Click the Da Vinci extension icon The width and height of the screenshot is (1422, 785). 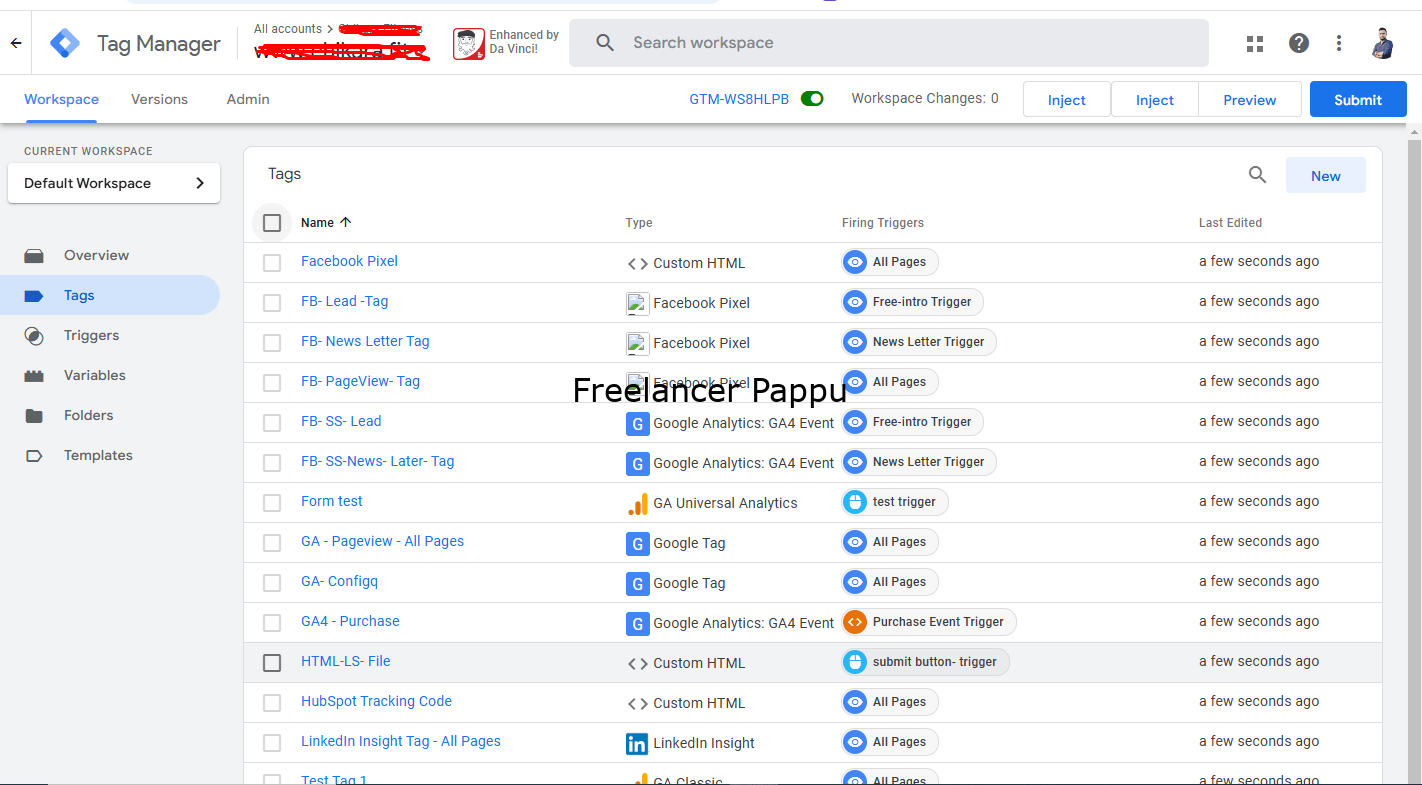pyautogui.click(x=469, y=43)
